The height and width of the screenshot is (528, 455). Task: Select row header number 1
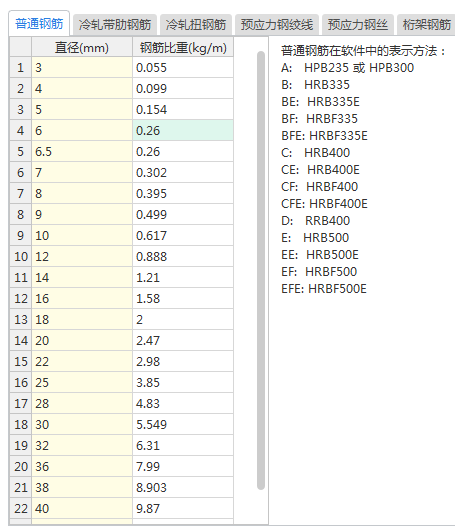pyautogui.click(x=20, y=68)
